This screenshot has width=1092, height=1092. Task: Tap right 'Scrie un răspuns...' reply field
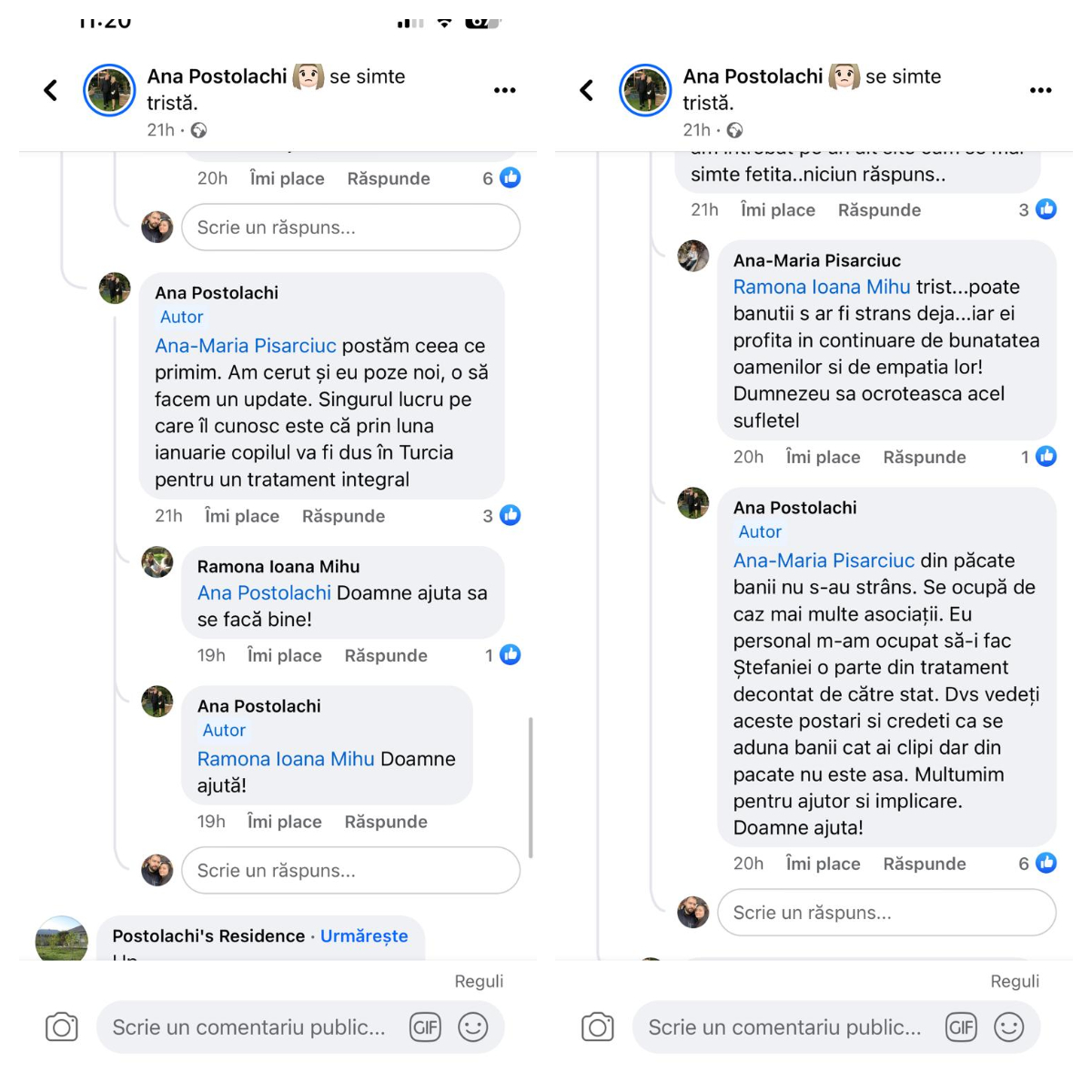pos(887,912)
